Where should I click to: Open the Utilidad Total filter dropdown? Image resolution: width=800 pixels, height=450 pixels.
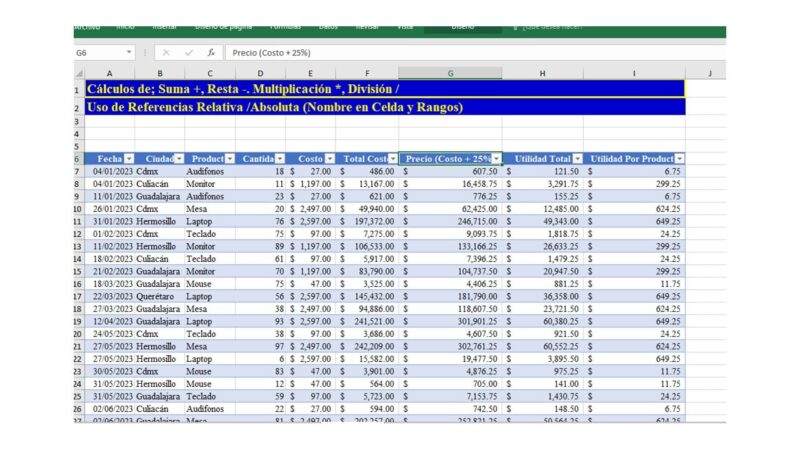(577, 159)
